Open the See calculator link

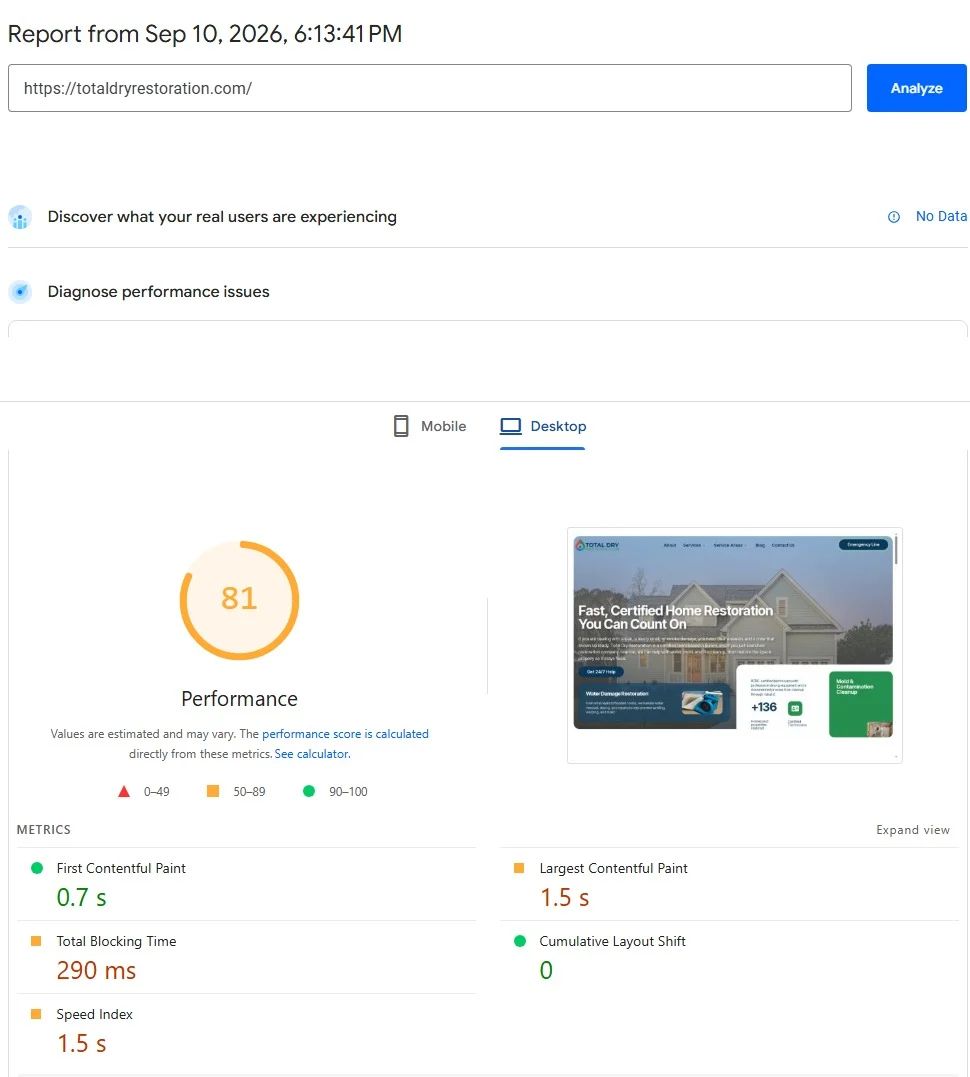(x=312, y=753)
